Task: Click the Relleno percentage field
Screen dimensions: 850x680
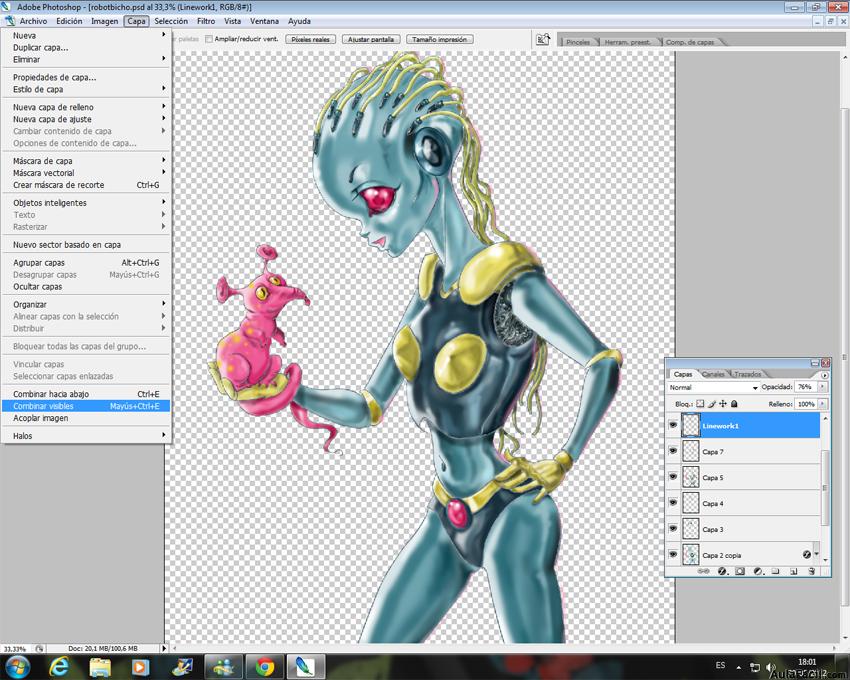Action: 806,404
